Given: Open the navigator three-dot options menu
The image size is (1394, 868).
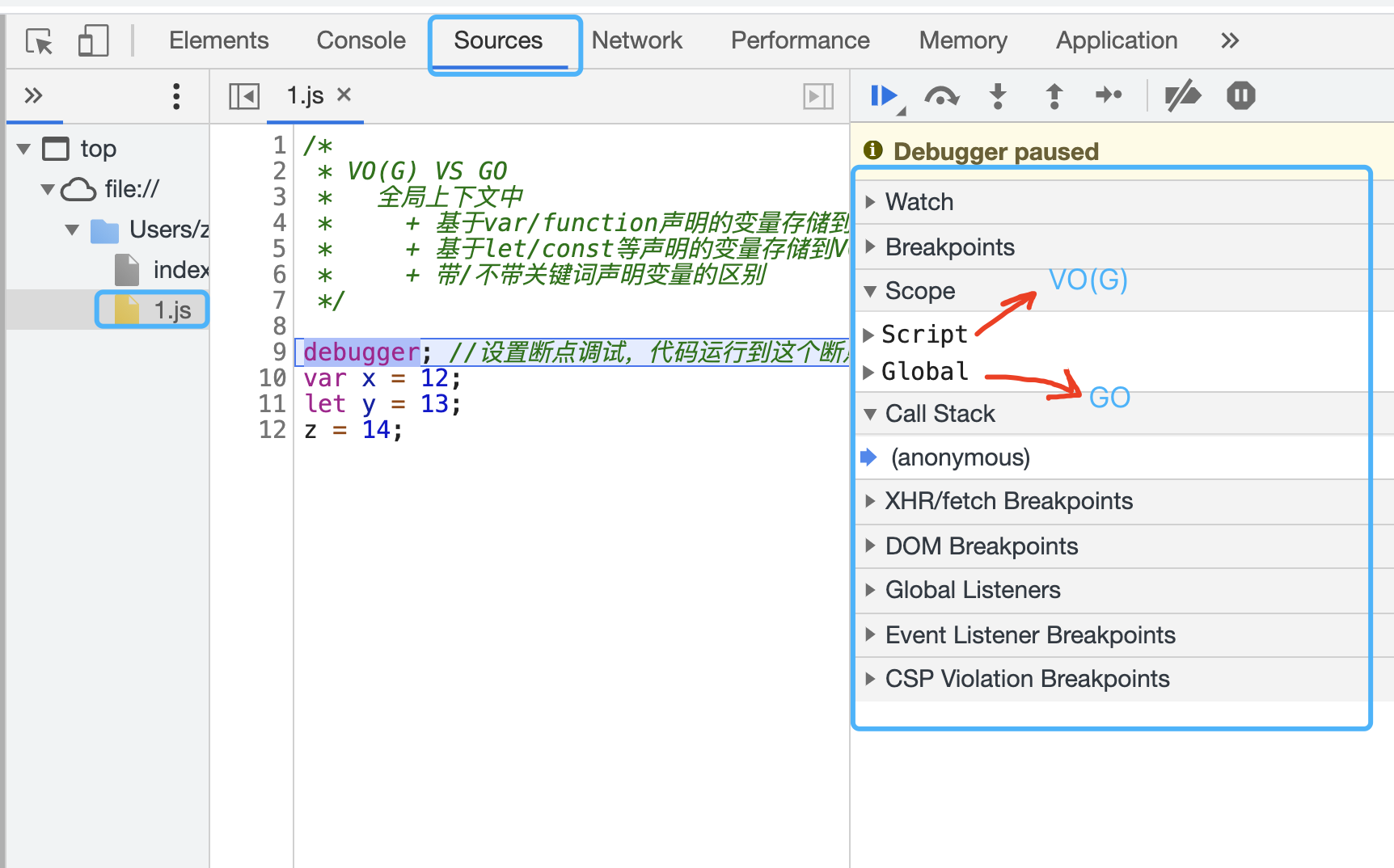Looking at the screenshot, I should coord(176,96).
